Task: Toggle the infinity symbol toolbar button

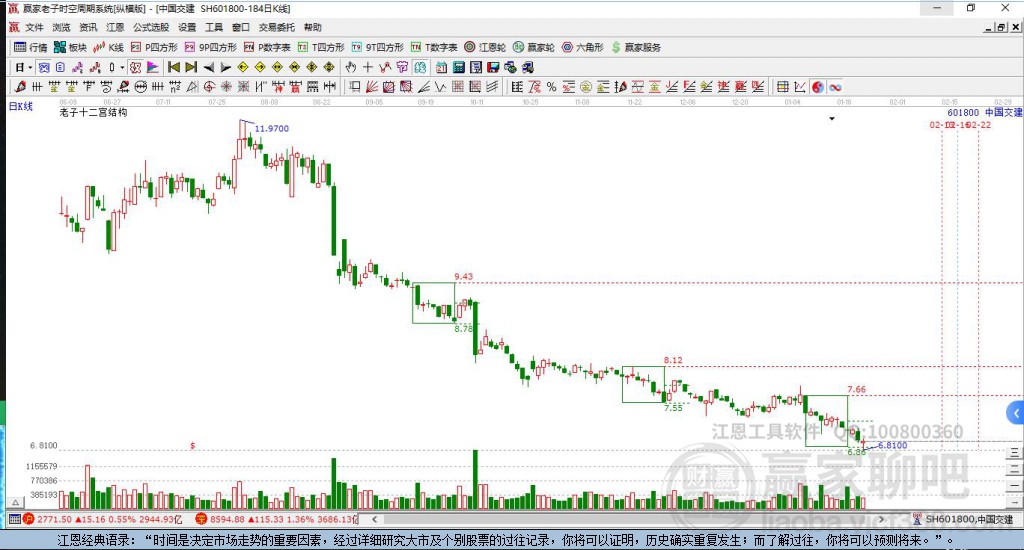Action: [x=834, y=87]
